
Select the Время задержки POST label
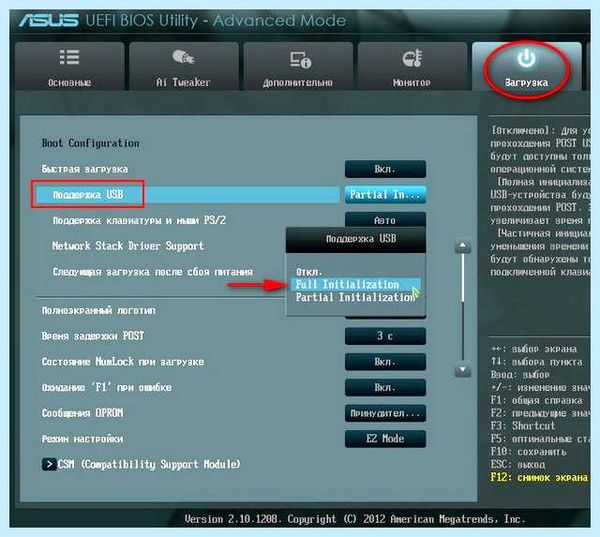coord(93,336)
